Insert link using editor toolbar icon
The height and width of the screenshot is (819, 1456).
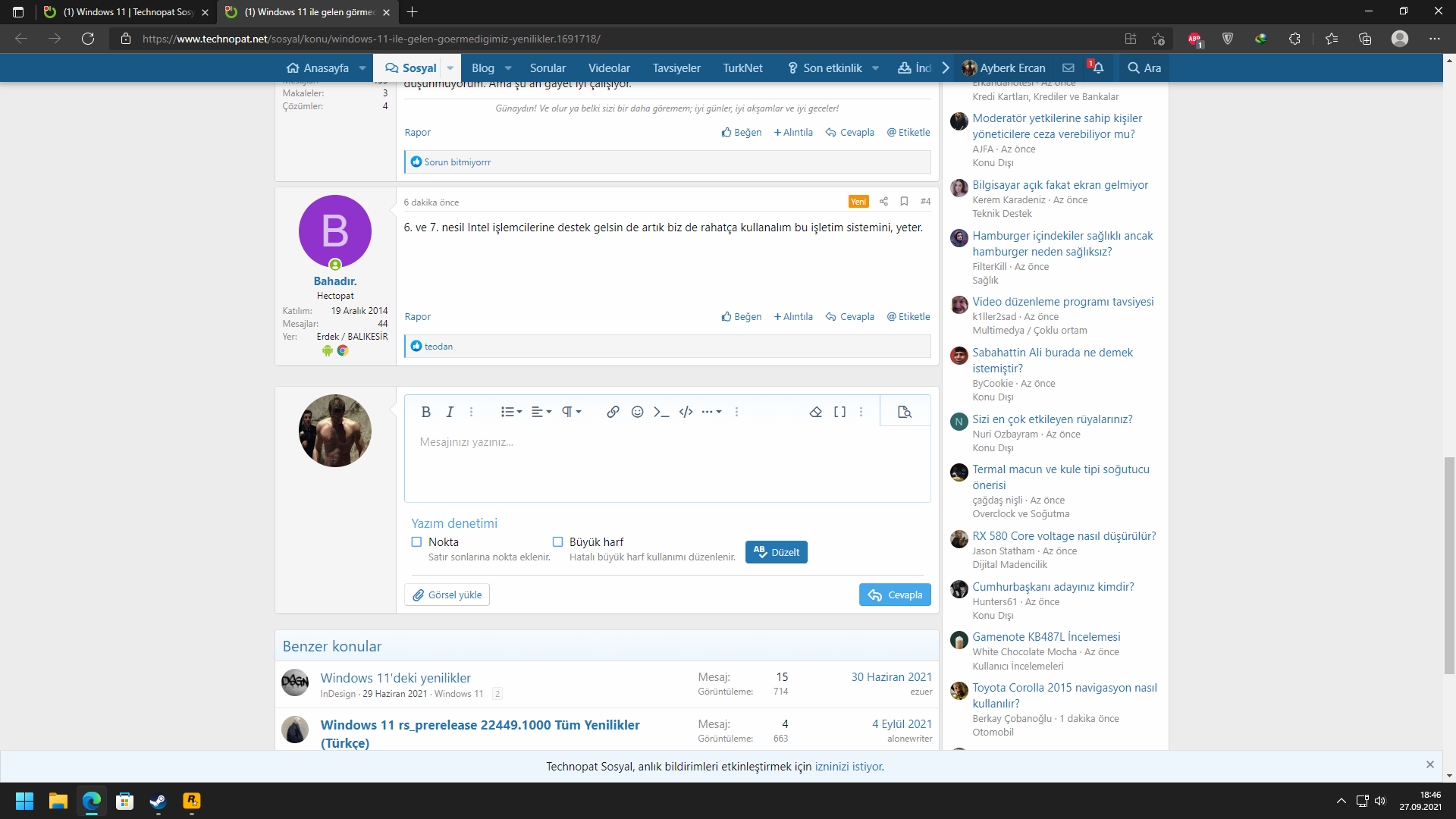[x=613, y=412]
